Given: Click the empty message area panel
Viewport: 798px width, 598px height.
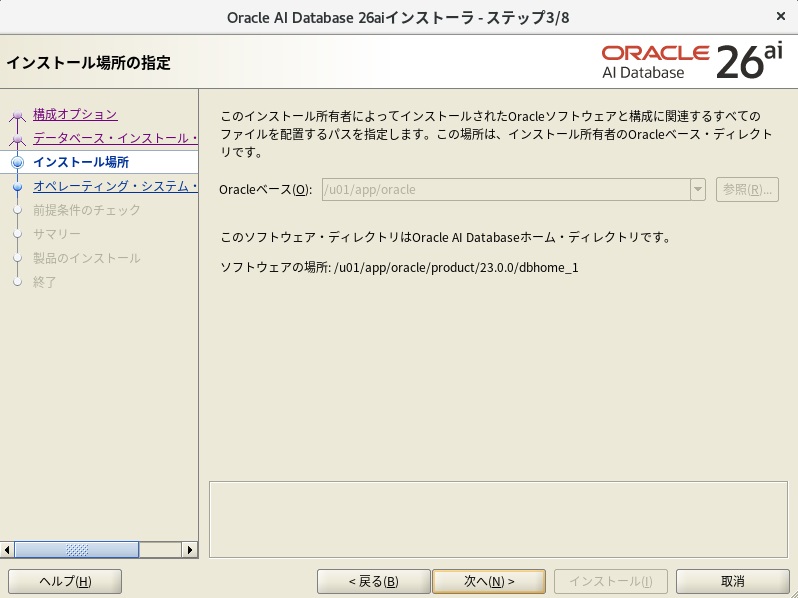Looking at the screenshot, I should pos(498,519).
